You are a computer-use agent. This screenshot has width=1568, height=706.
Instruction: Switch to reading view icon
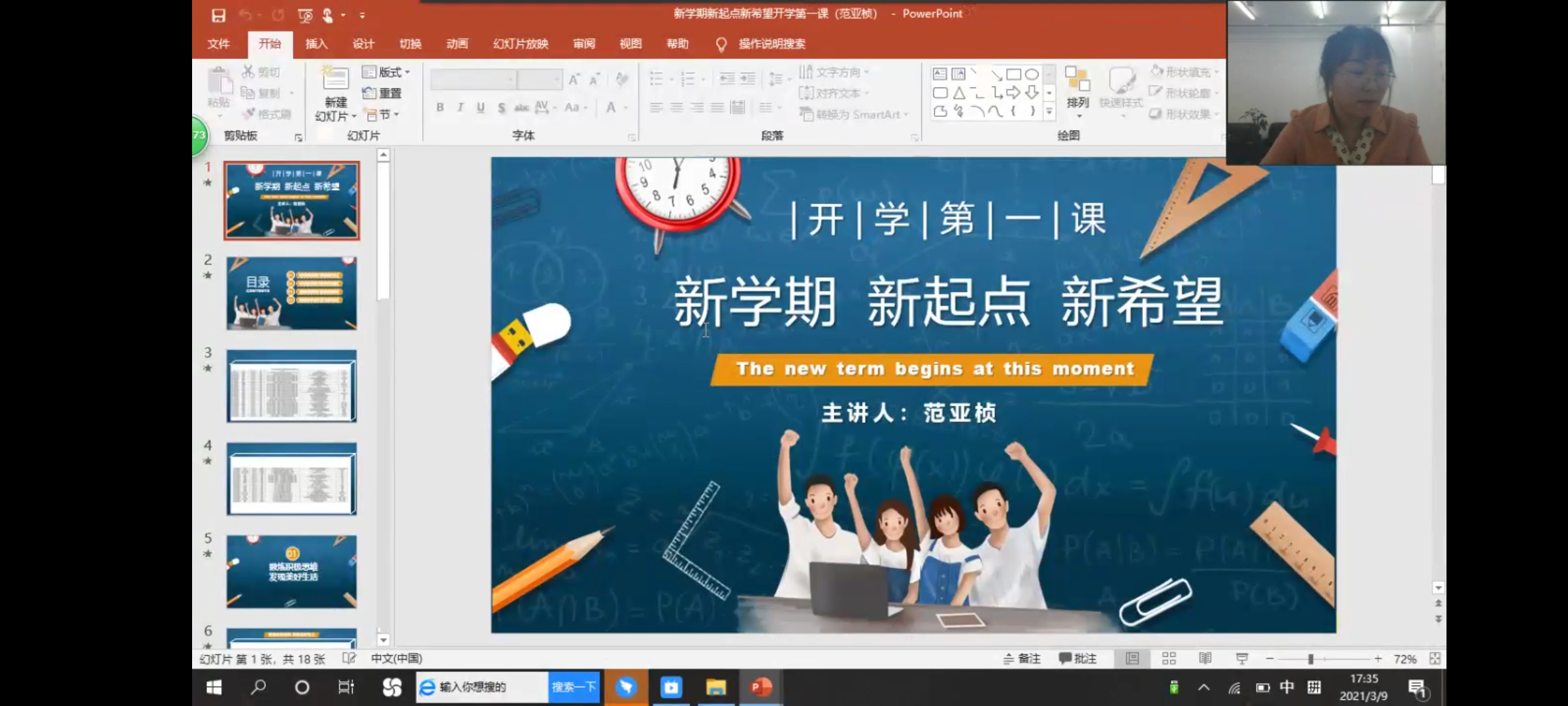[1205, 658]
